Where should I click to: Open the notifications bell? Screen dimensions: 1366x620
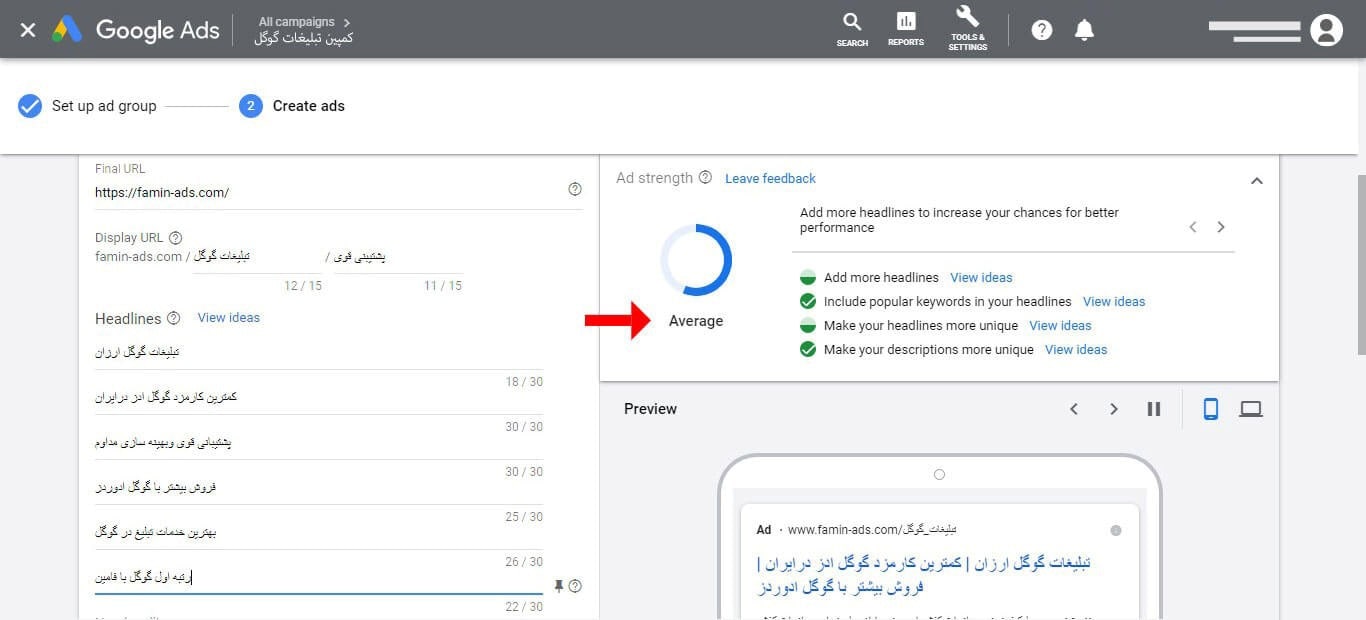[x=1084, y=30]
